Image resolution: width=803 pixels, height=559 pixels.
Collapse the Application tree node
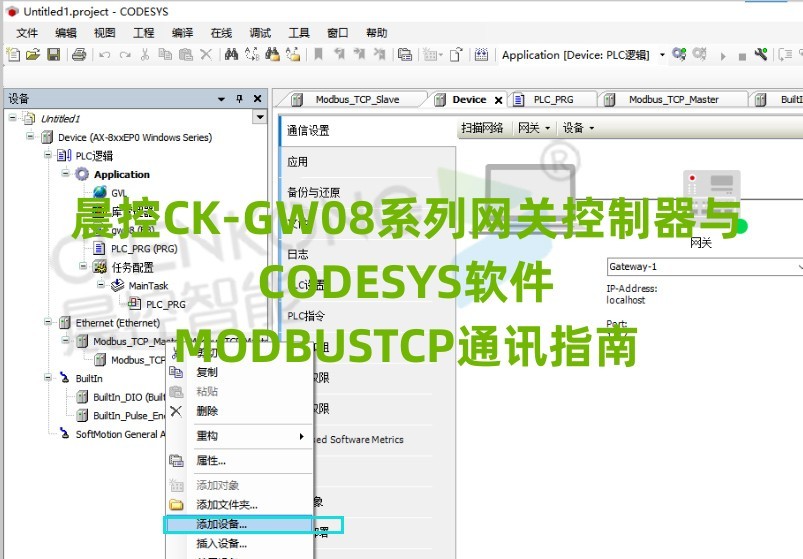(x=65, y=173)
